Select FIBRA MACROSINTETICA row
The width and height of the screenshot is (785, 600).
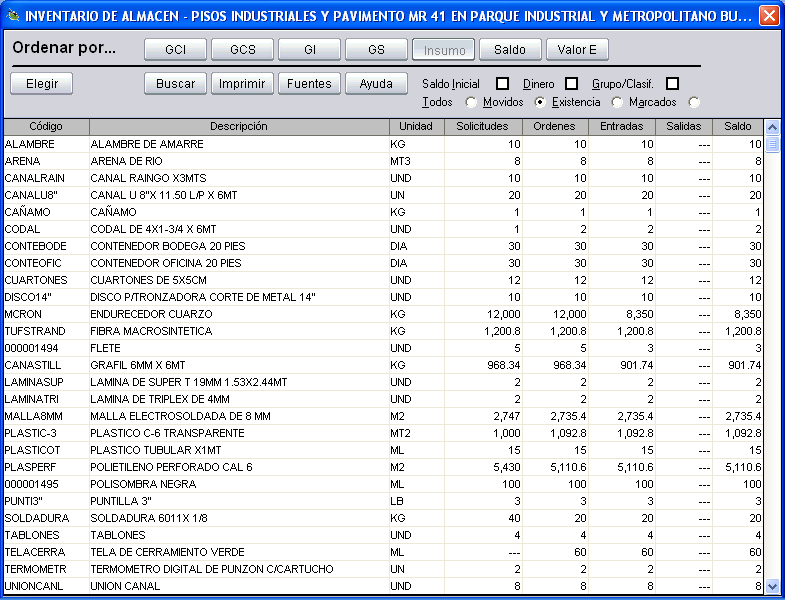click(x=383, y=332)
